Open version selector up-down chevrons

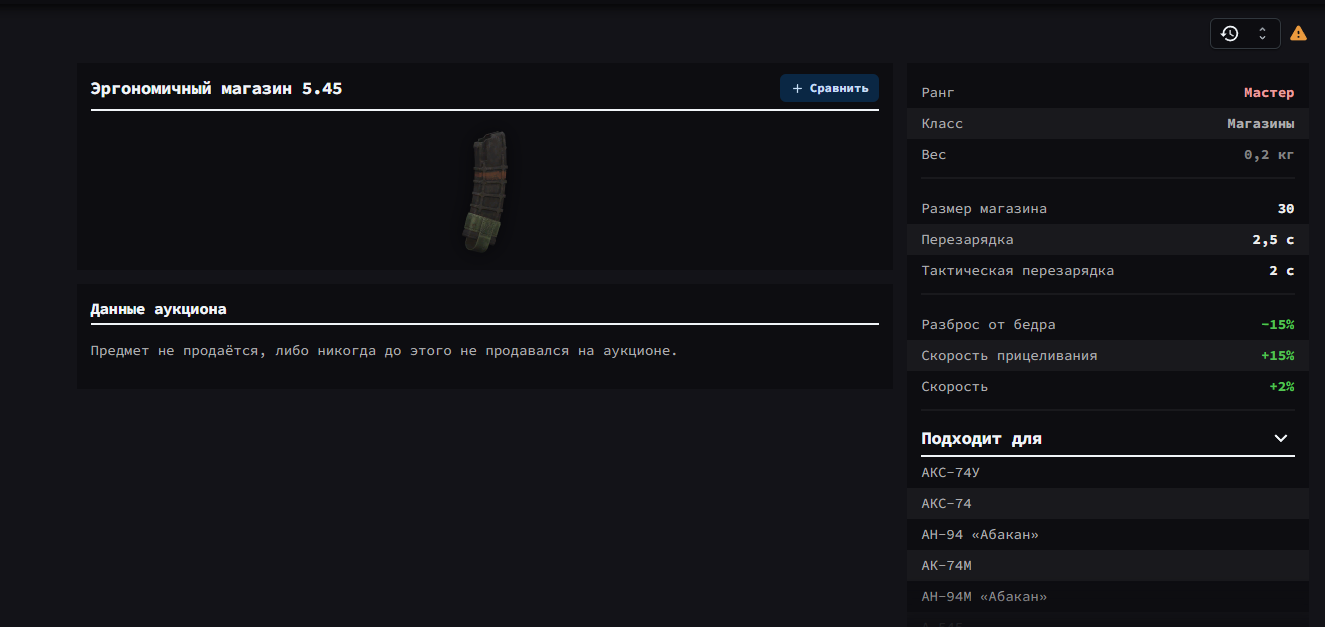tap(1262, 33)
